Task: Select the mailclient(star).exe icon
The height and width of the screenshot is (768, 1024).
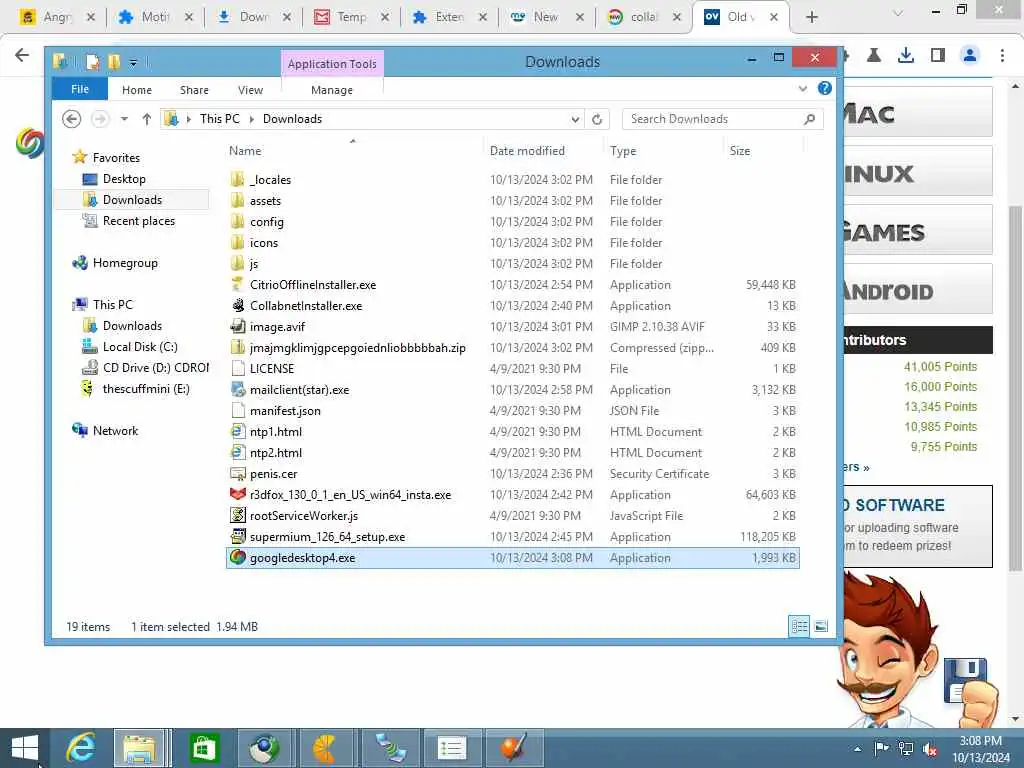Action: tap(238, 390)
